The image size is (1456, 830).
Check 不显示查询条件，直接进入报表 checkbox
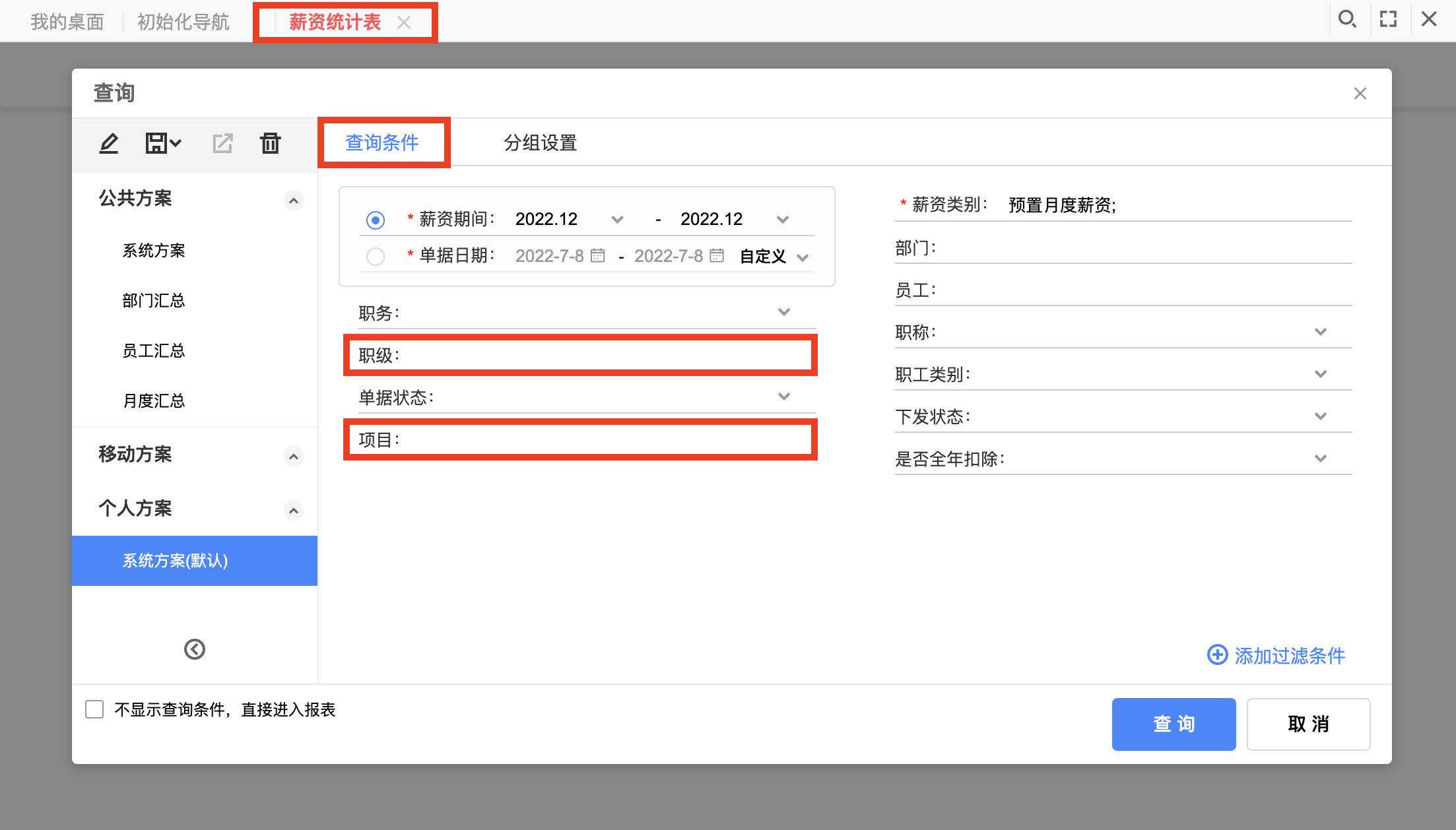pos(94,709)
